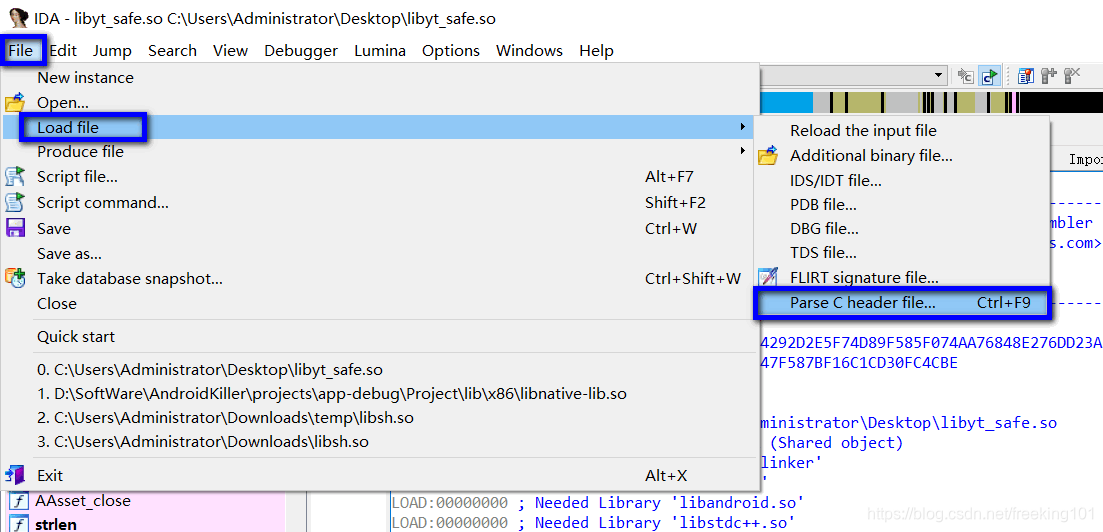
Task: Click the delete trace X toolbar icon
Action: pos(1072,76)
